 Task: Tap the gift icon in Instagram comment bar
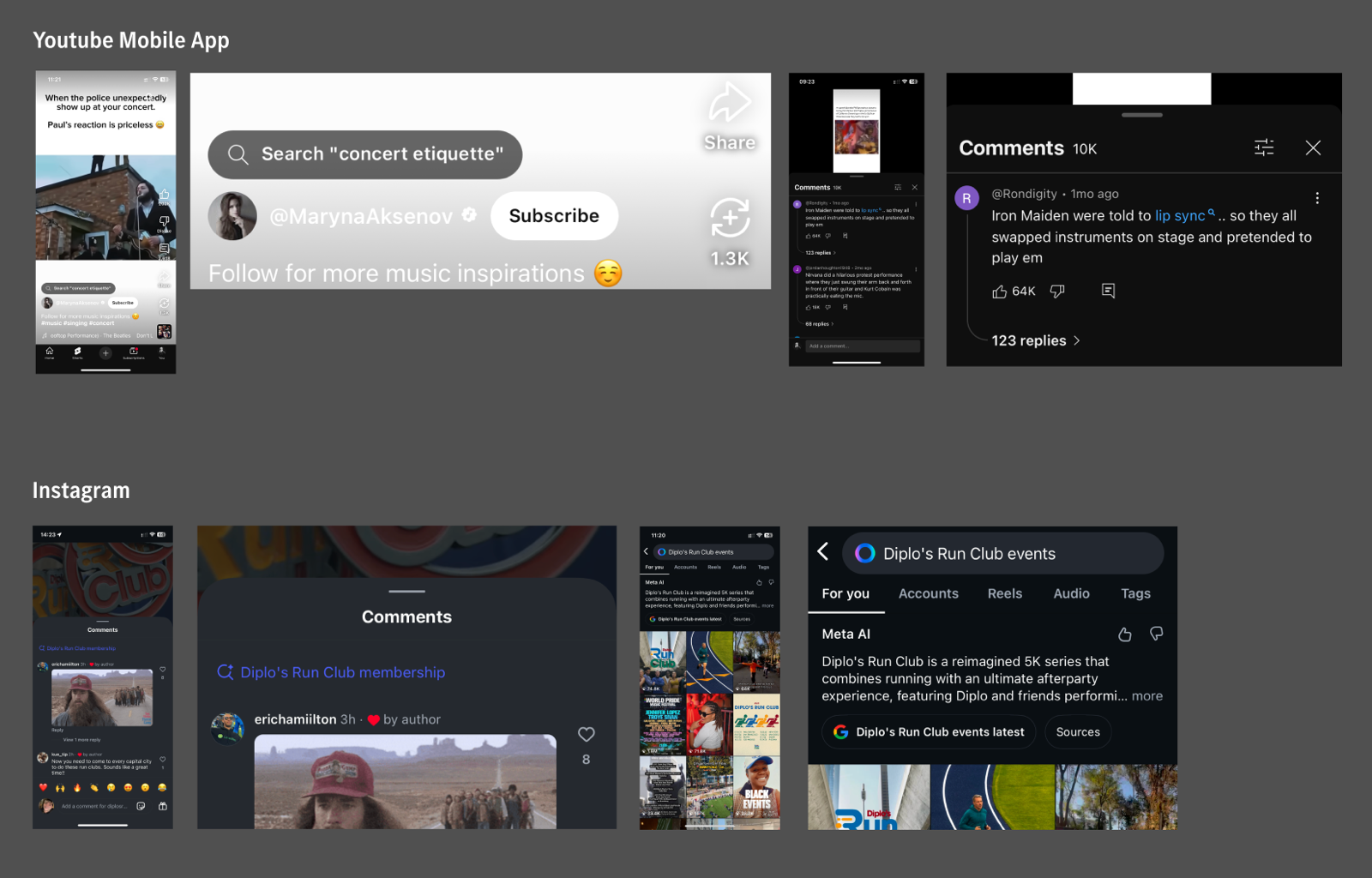pyautogui.click(x=163, y=806)
